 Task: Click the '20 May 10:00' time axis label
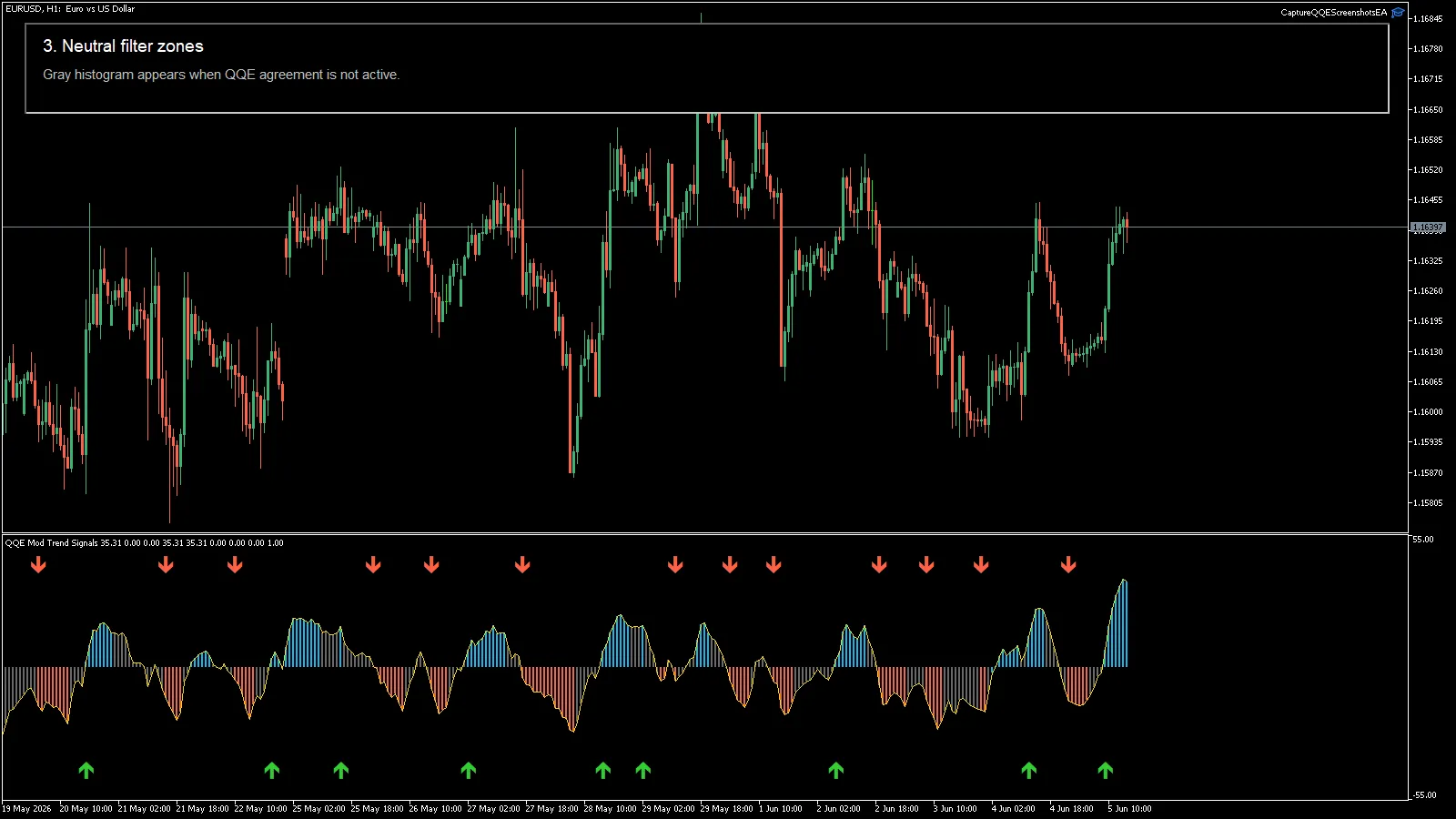(x=86, y=809)
